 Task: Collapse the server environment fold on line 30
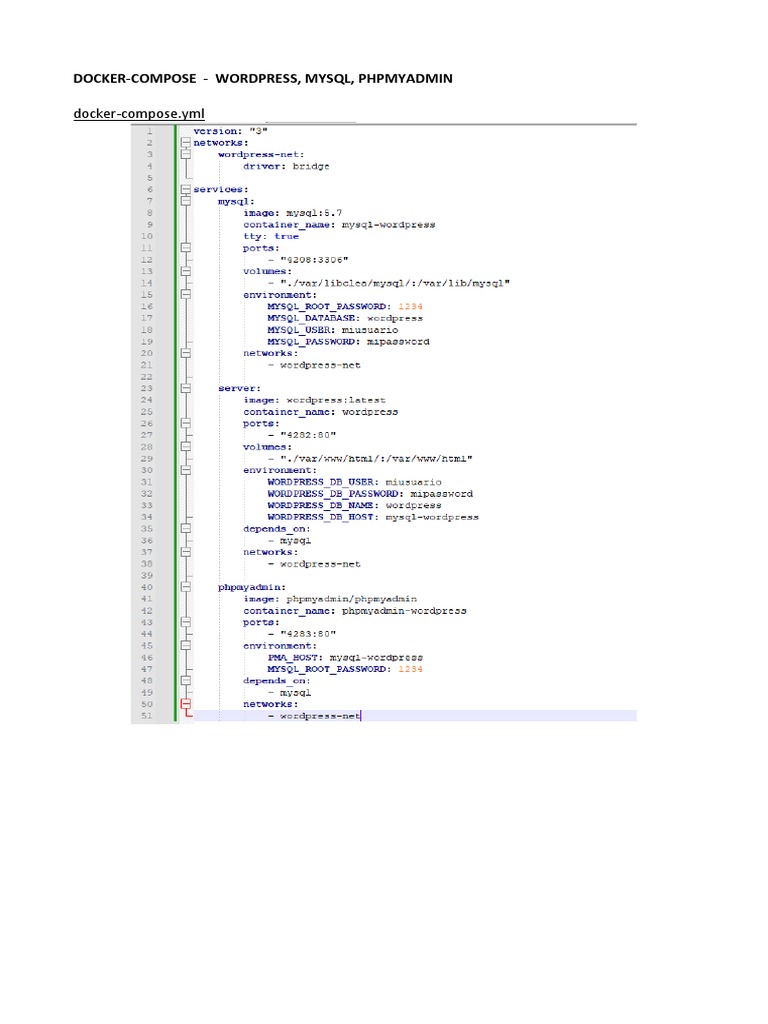(x=185, y=470)
